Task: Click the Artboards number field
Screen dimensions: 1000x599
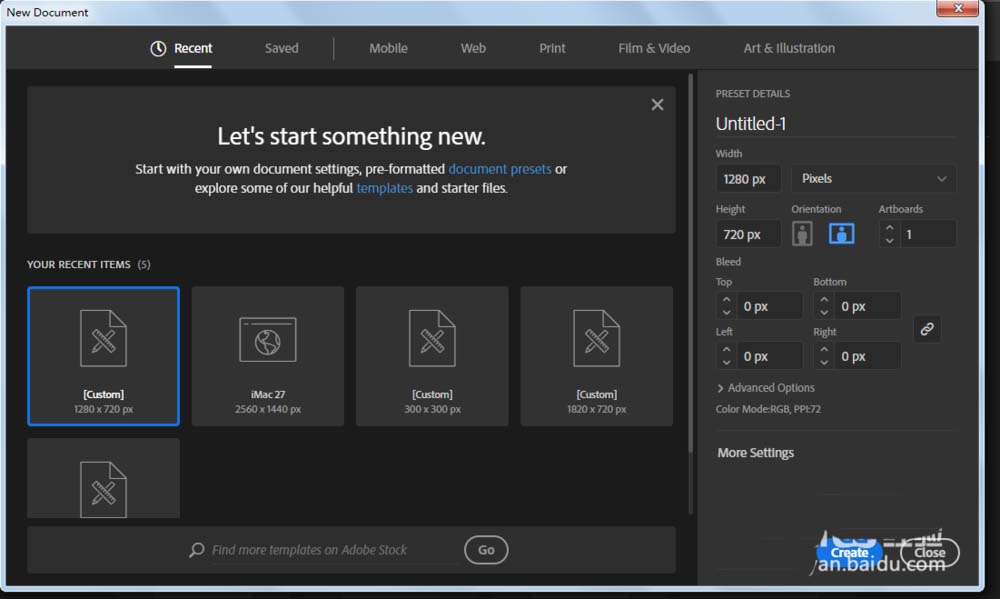Action: coord(929,234)
